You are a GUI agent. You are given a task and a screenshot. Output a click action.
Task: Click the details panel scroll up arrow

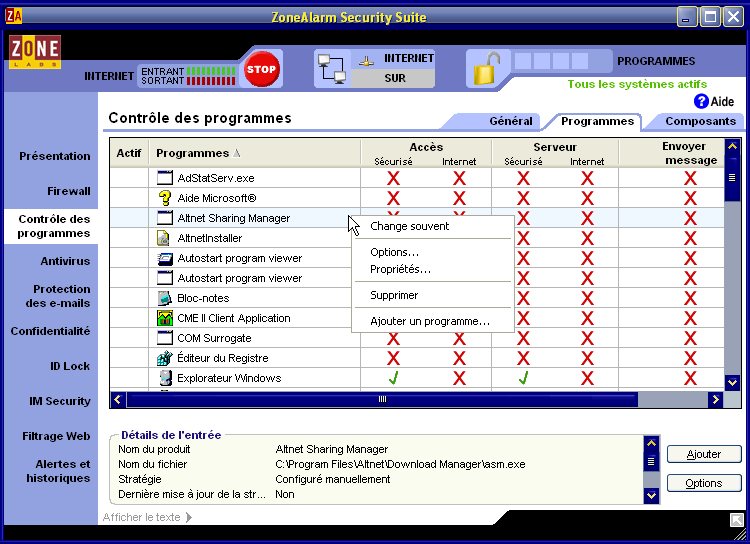651,443
